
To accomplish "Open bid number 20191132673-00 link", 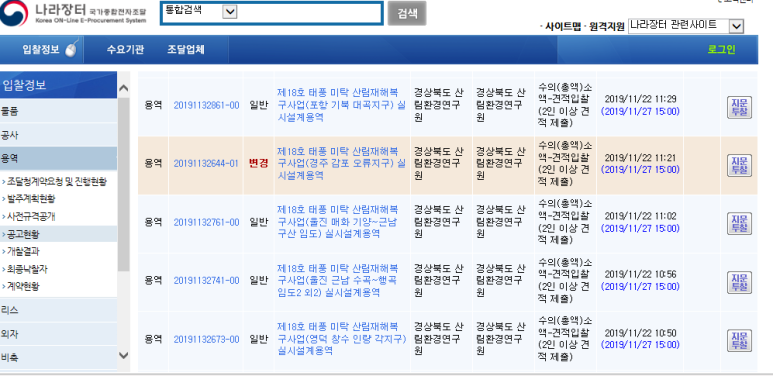I will point(206,339).
